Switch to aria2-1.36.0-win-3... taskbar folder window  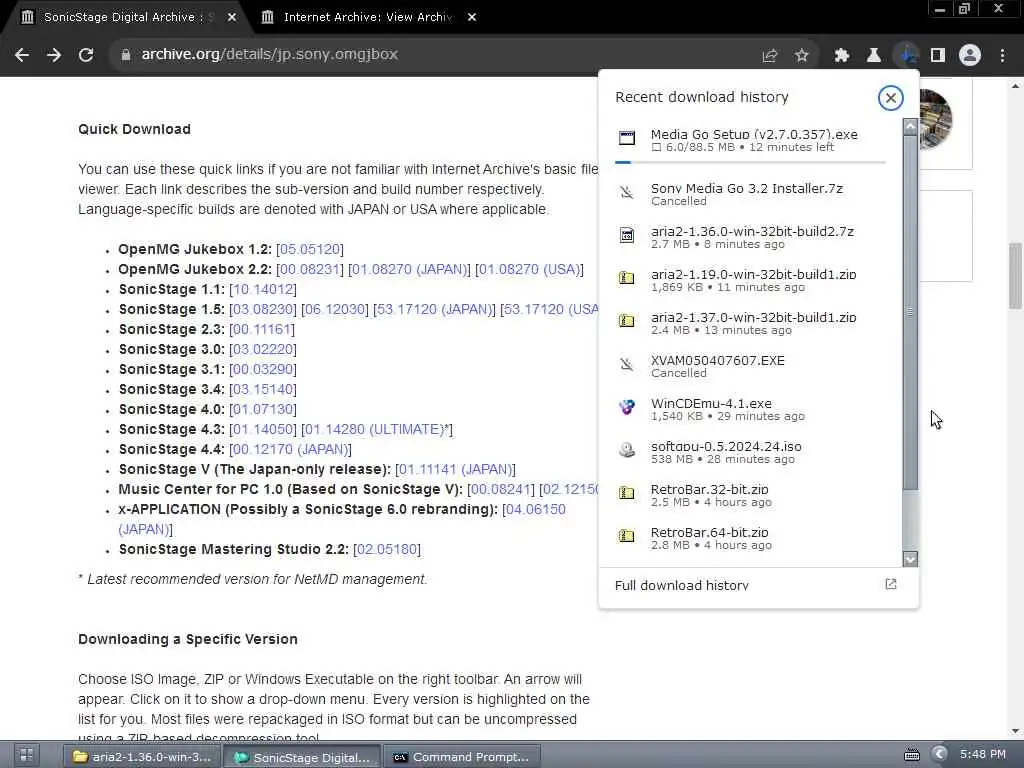coord(143,757)
